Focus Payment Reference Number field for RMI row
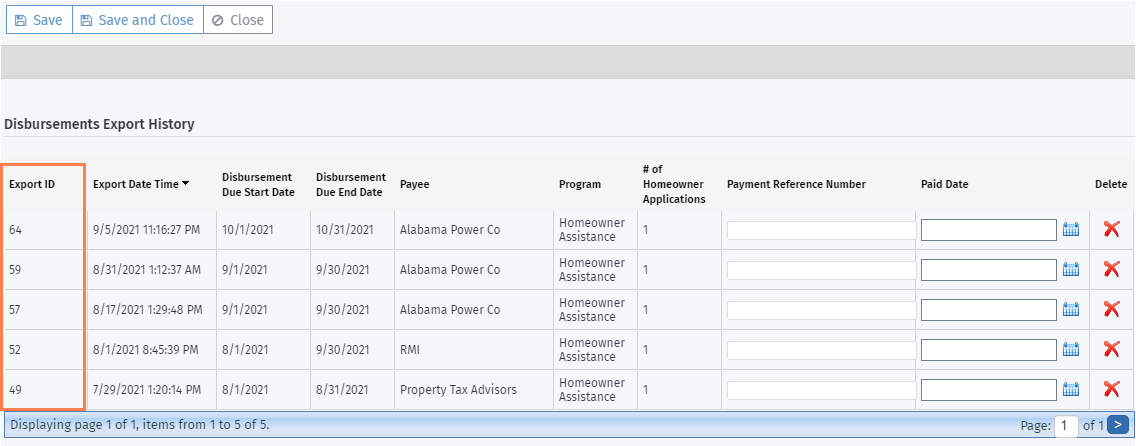The image size is (1136, 446). point(822,350)
